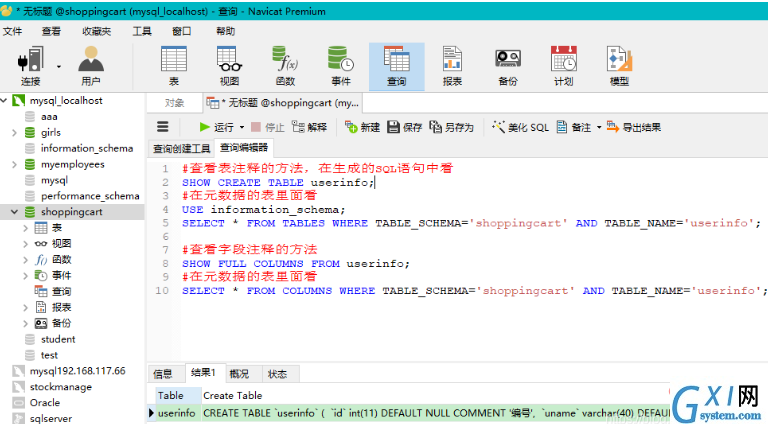The height and width of the screenshot is (424, 768).
Task: Open the 收藏夹 (Favorites) menu
Action: click(96, 31)
